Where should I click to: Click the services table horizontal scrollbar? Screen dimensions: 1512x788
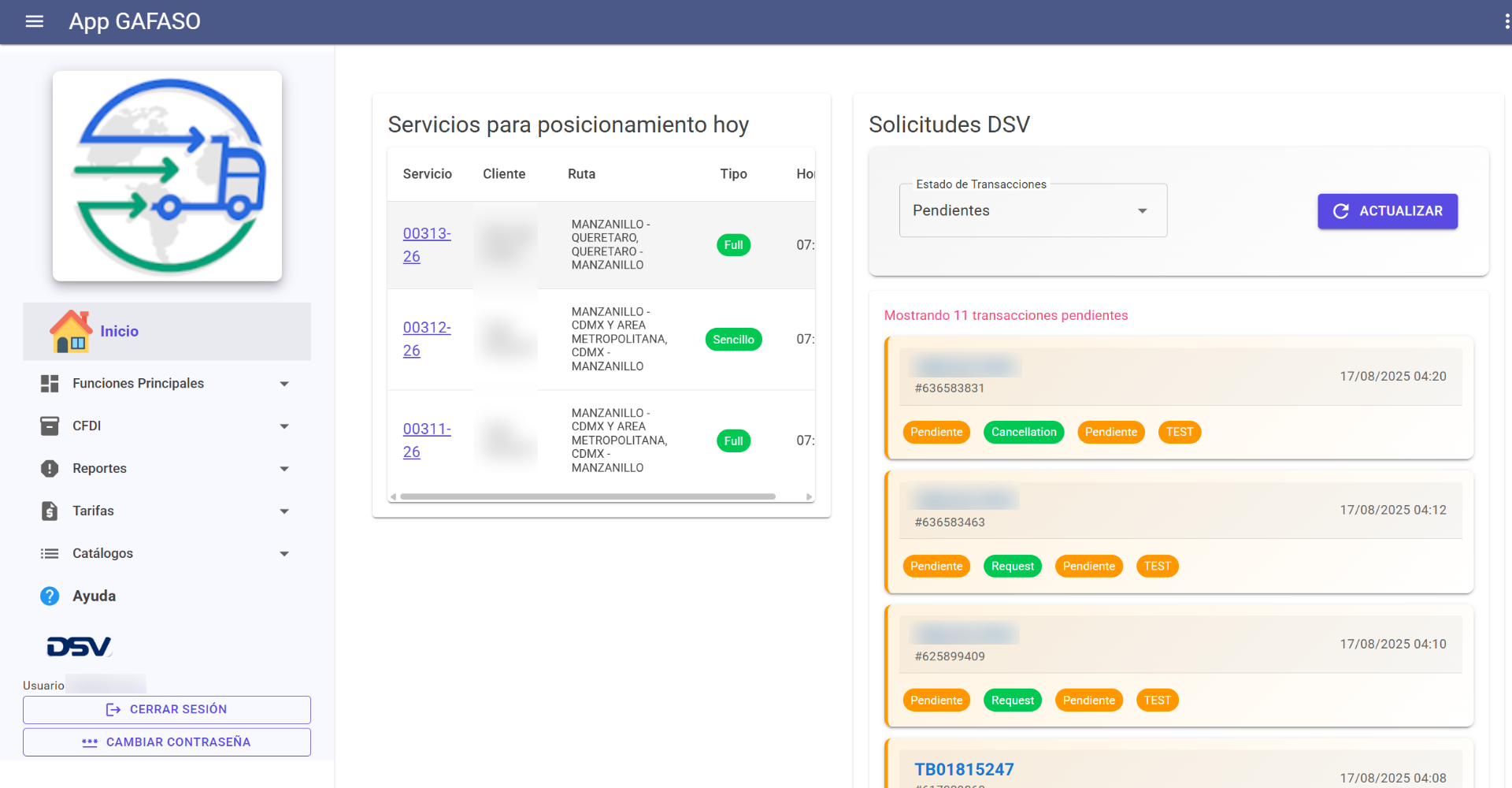click(587, 496)
